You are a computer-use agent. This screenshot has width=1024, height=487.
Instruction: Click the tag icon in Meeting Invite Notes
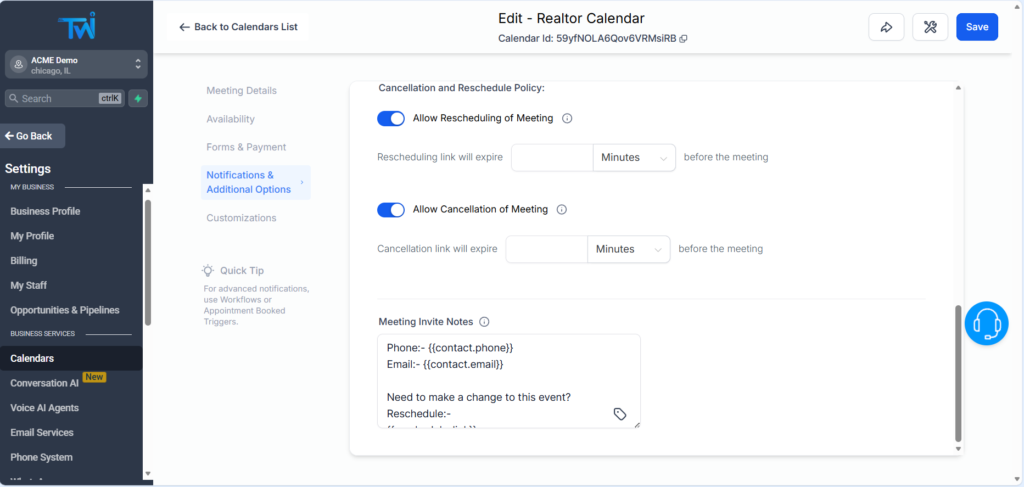620,414
